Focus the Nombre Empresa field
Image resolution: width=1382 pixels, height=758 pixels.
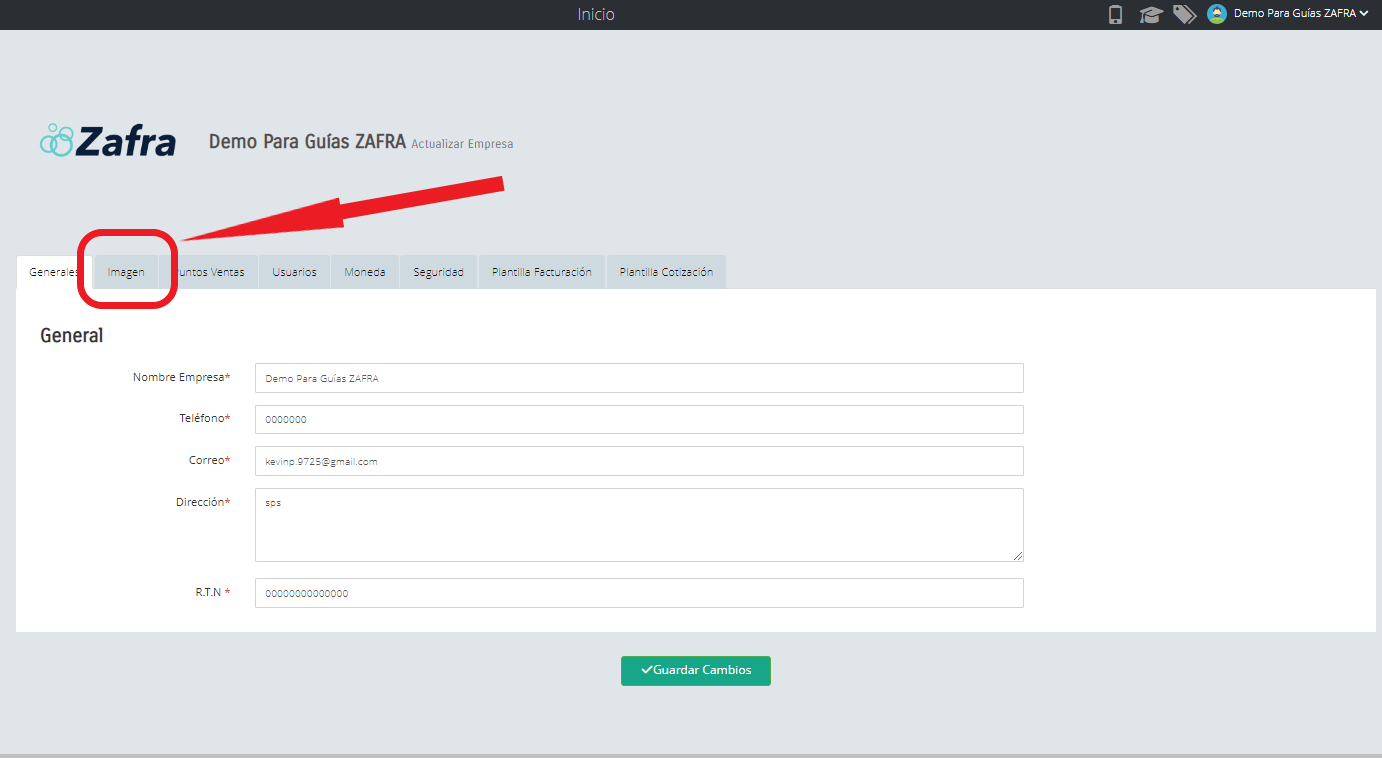coord(639,378)
